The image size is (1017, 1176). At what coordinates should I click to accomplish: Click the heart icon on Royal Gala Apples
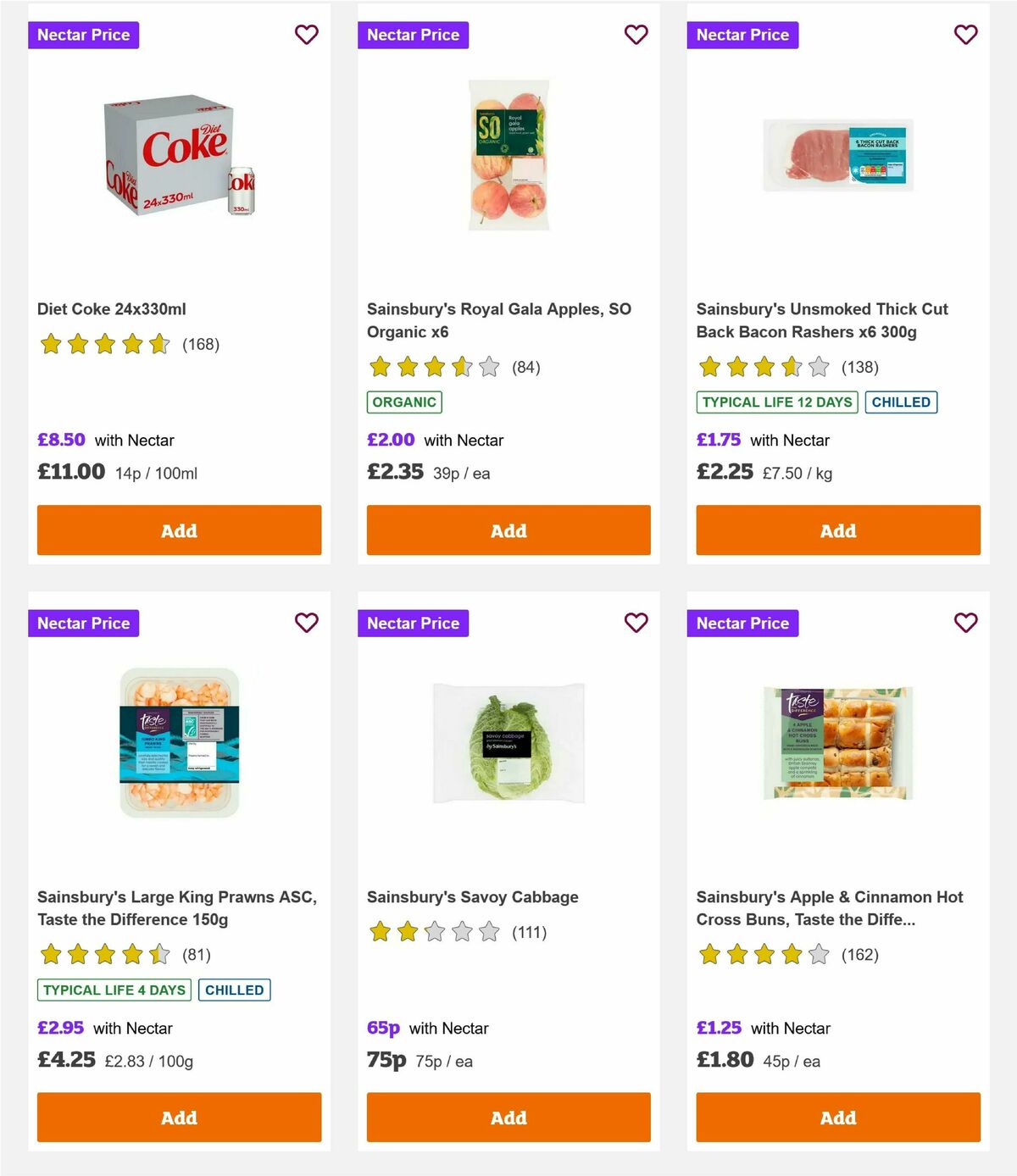tap(636, 35)
